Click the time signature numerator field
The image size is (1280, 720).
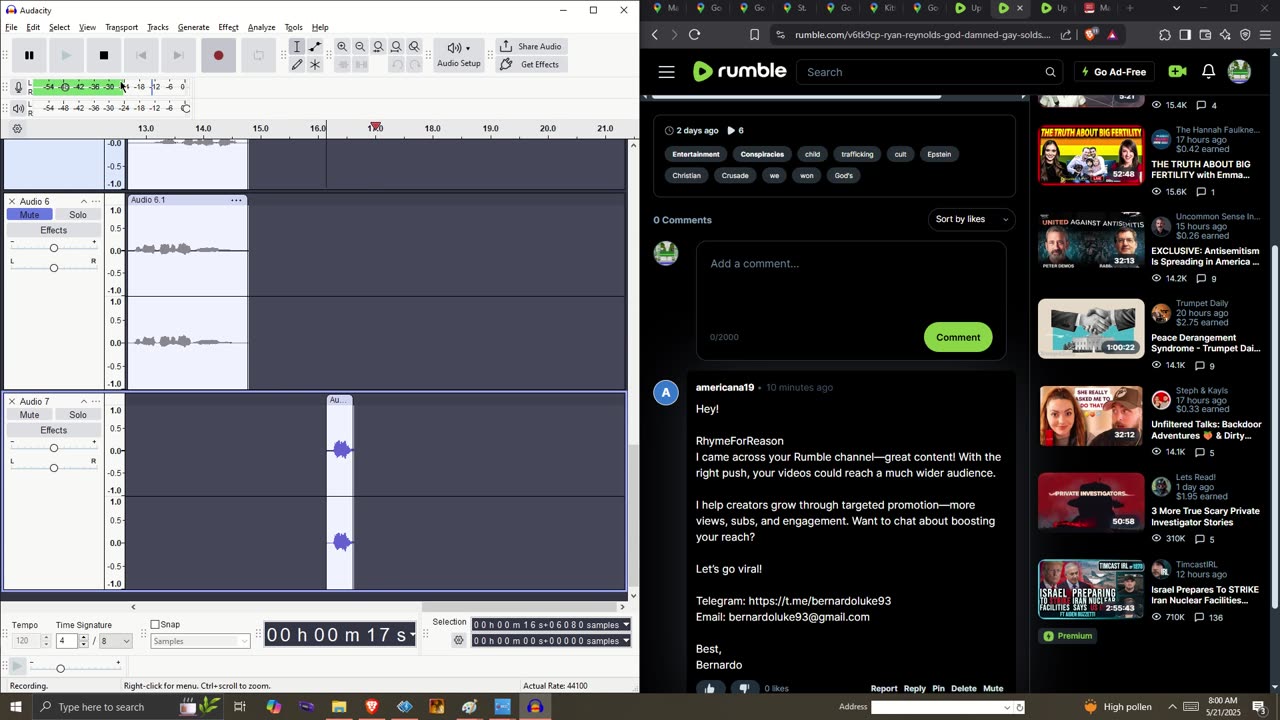(x=66, y=641)
